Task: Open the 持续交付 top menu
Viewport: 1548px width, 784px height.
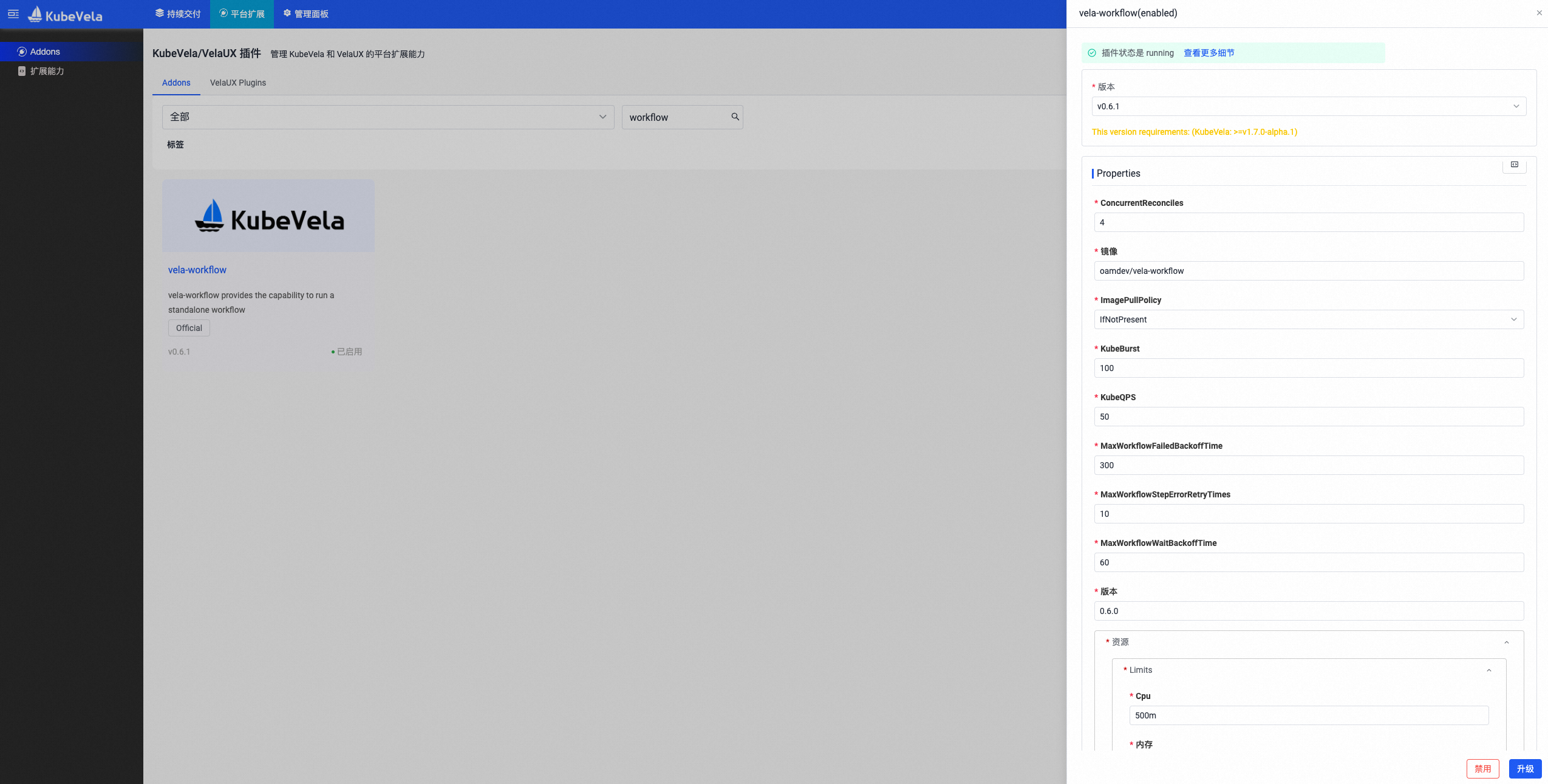Action: tap(178, 14)
